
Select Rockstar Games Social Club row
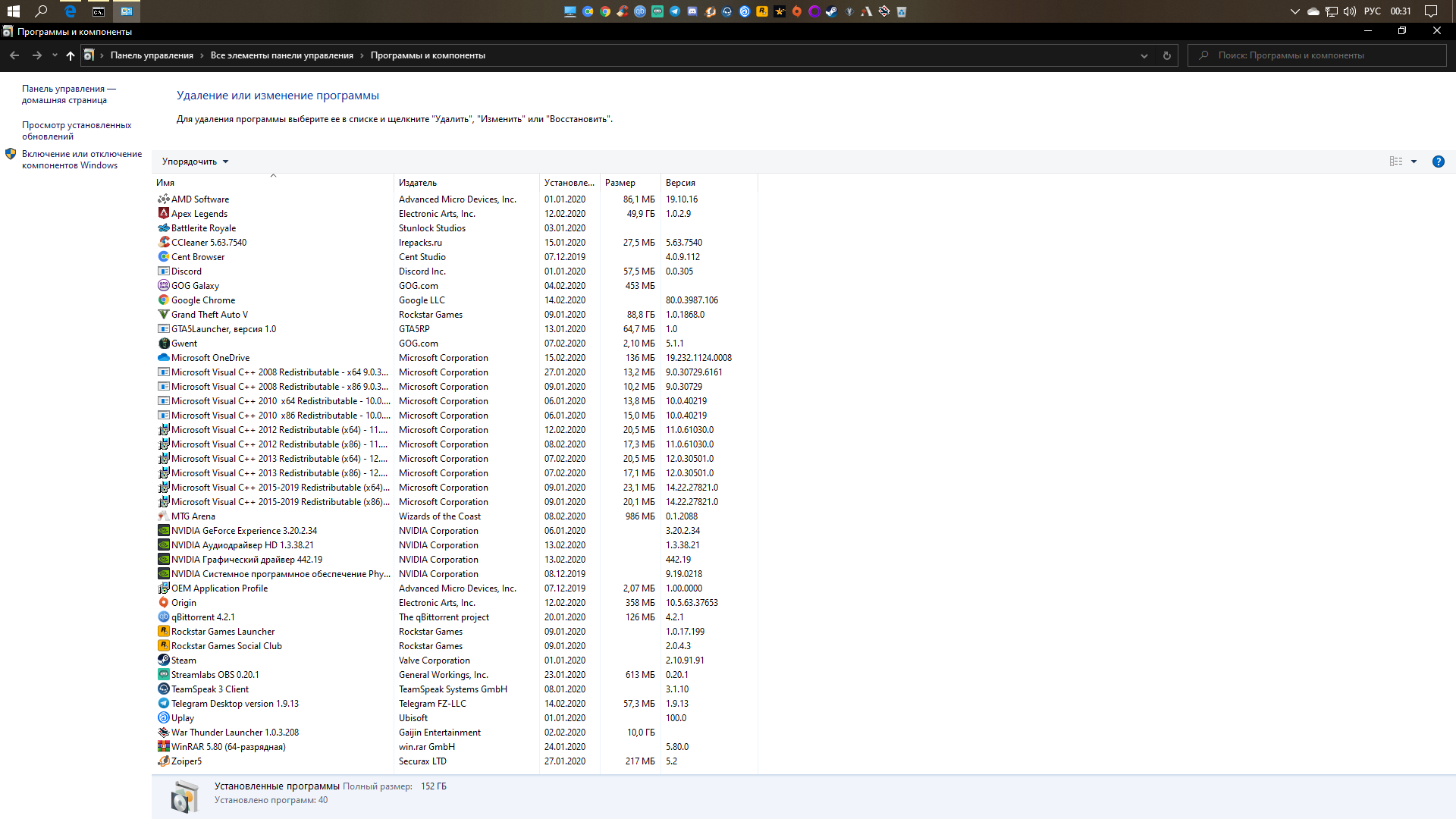pos(455,646)
